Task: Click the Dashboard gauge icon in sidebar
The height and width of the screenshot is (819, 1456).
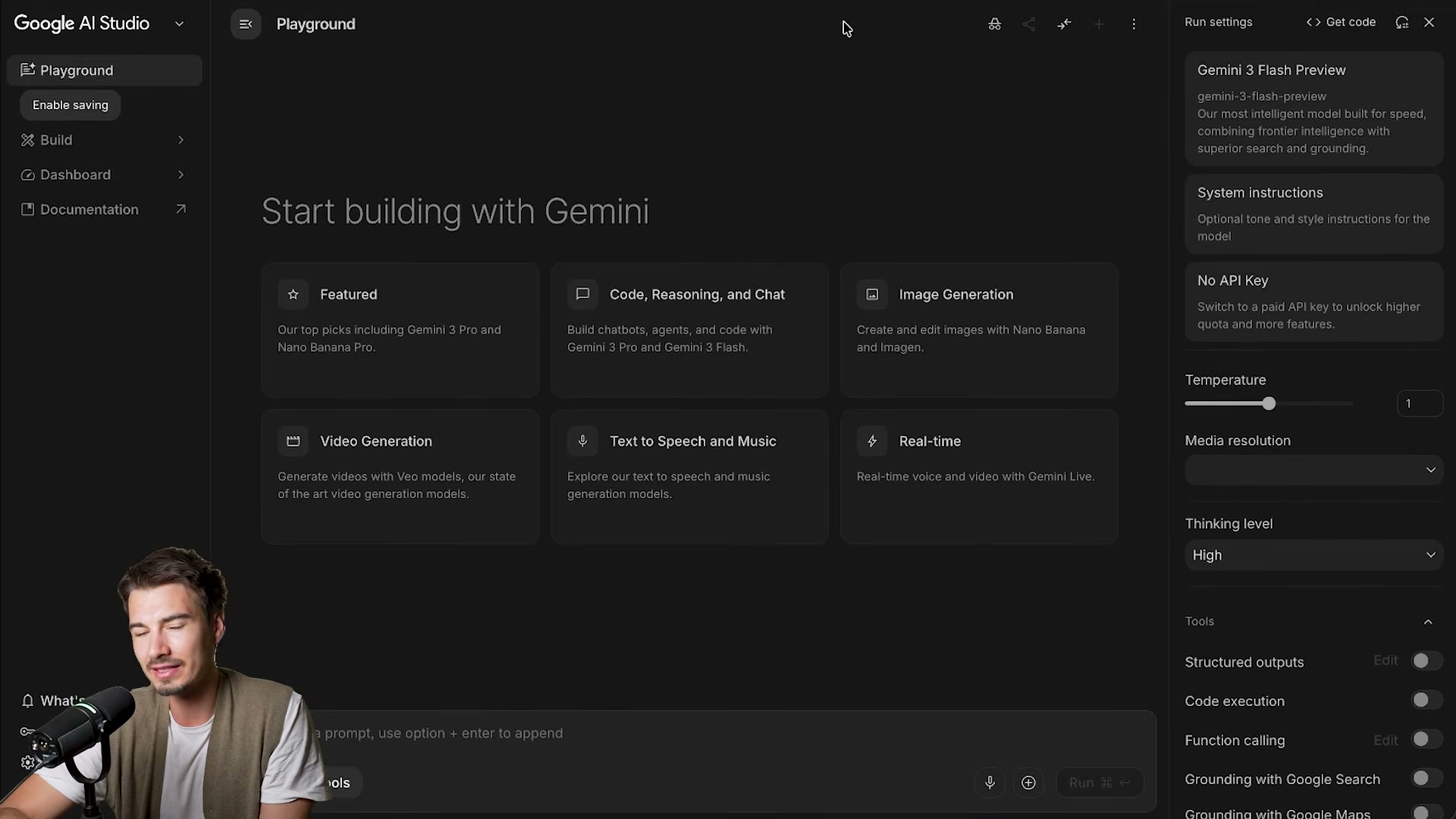Action: tap(28, 175)
